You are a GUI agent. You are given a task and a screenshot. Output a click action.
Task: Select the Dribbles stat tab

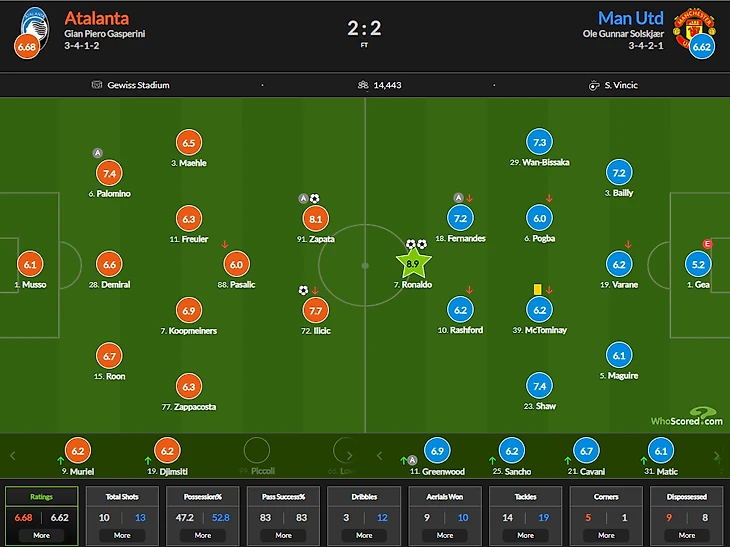[365, 496]
